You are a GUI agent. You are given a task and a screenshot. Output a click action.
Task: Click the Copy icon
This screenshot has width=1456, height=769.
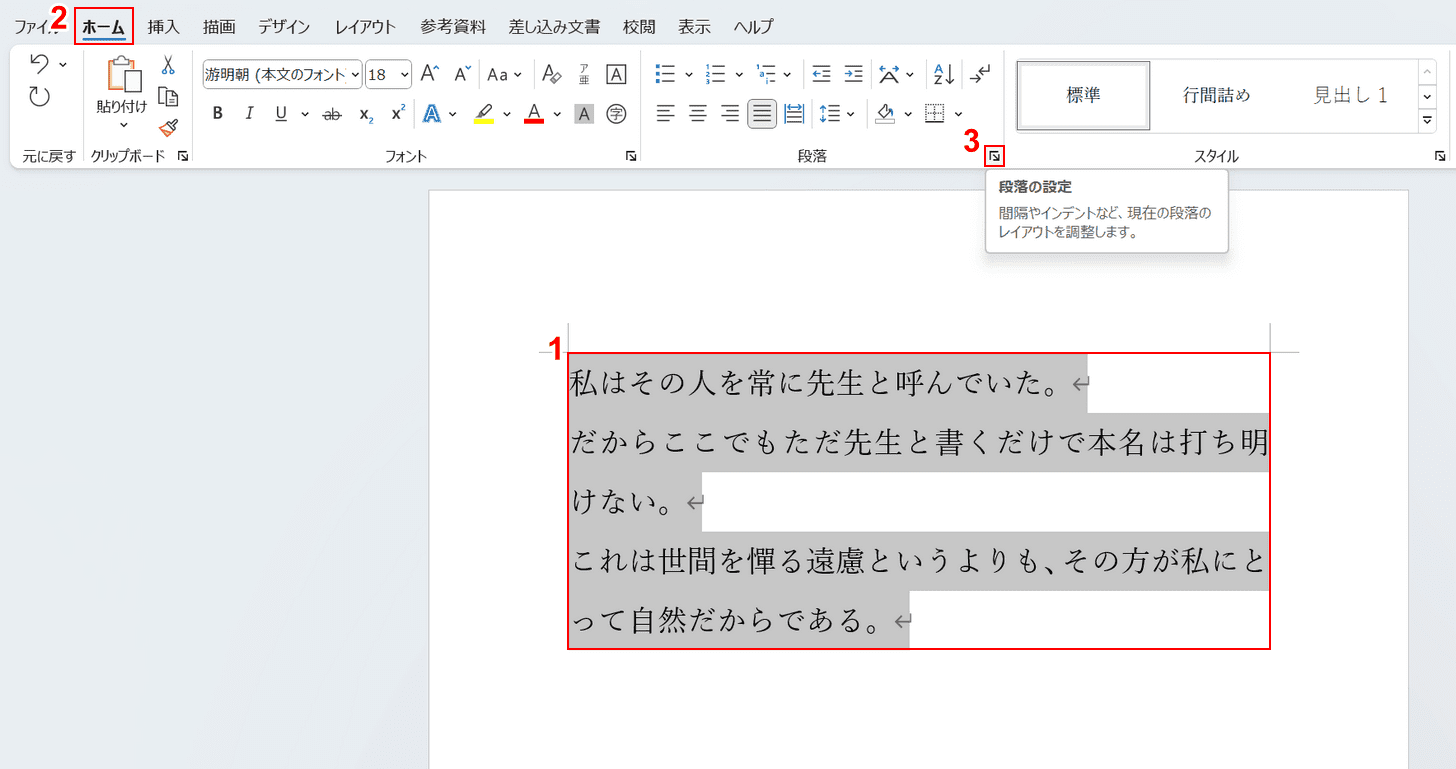tap(168, 96)
